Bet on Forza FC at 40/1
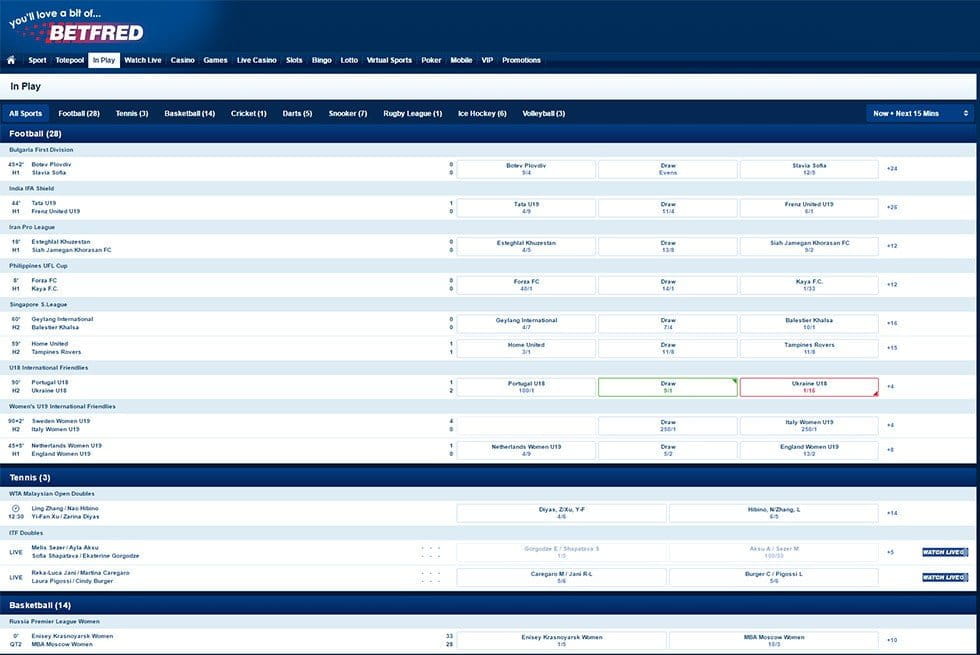The height and width of the screenshot is (655, 980). 526,285
